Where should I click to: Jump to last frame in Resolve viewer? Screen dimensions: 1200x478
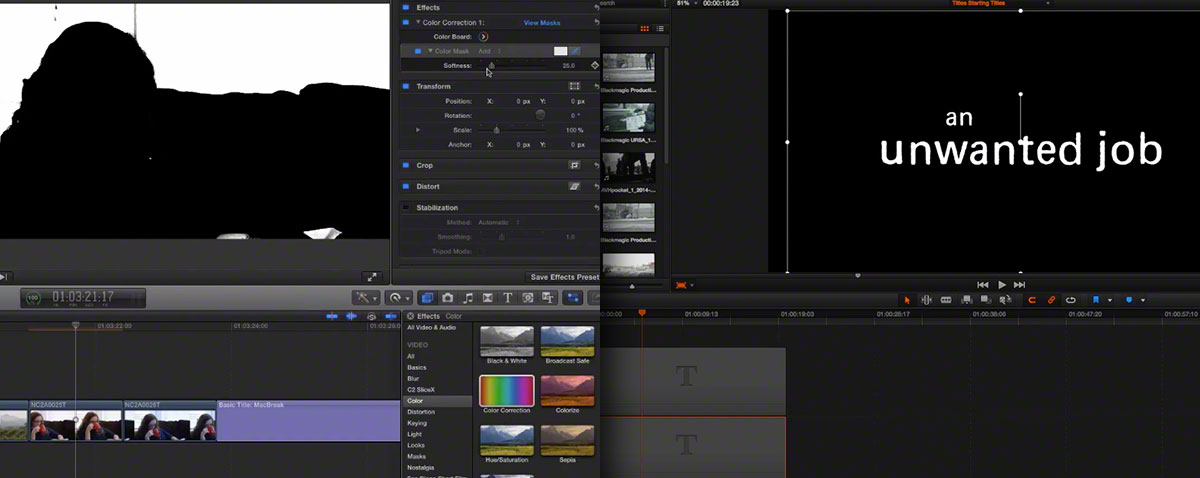[x=1019, y=285]
